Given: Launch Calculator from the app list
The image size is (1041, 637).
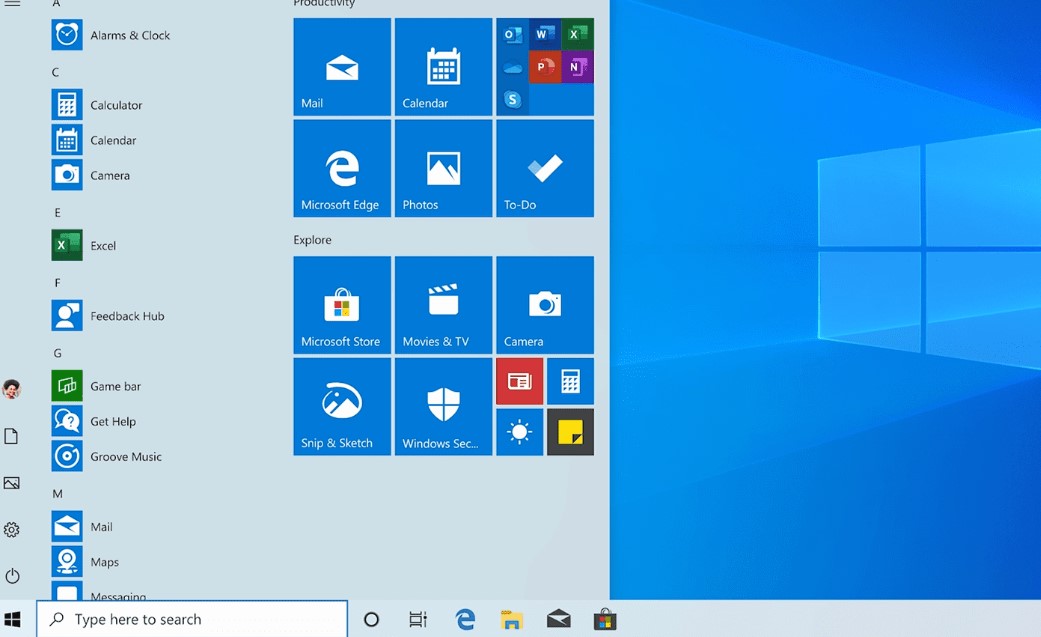Looking at the screenshot, I should coord(97,105).
